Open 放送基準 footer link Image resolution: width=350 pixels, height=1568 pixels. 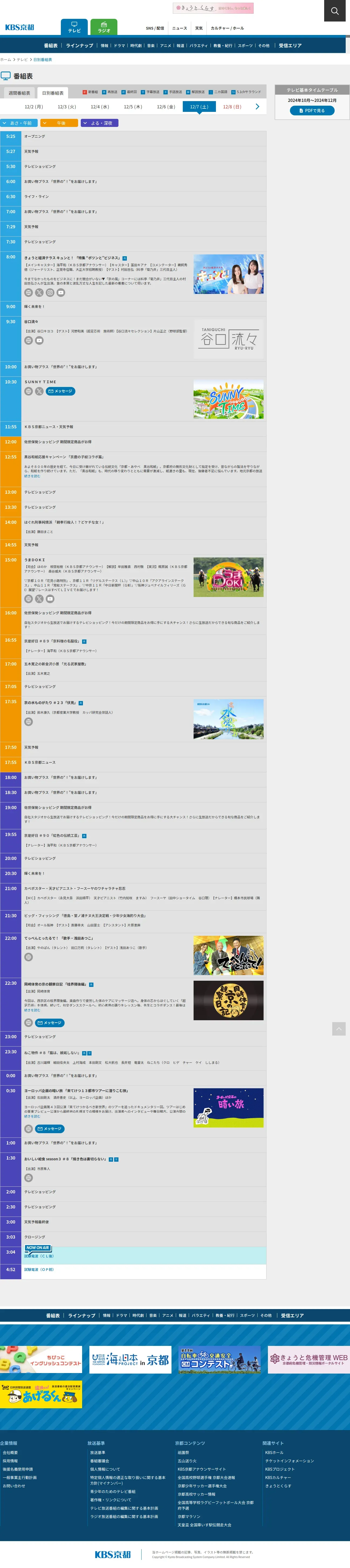pos(97,1452)
